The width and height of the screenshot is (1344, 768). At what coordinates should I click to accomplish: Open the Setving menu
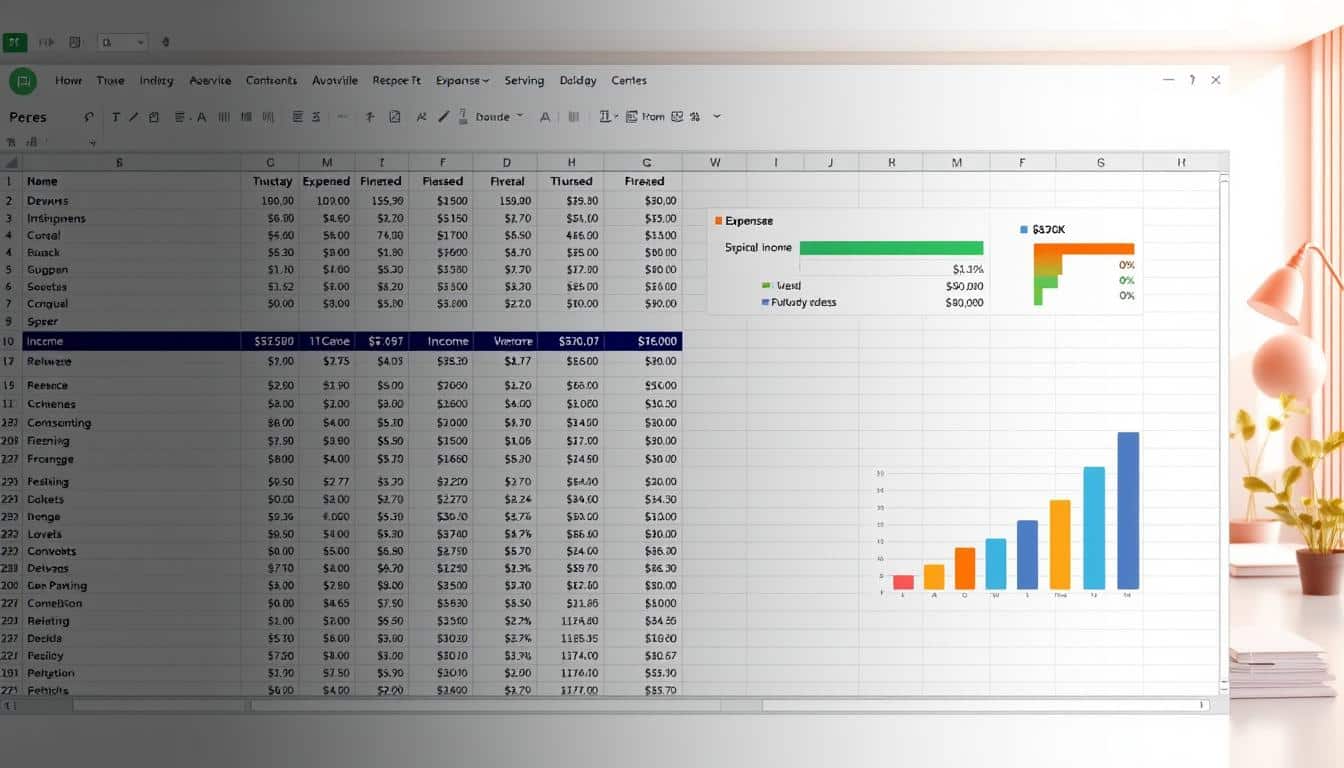tap(524, 81)
